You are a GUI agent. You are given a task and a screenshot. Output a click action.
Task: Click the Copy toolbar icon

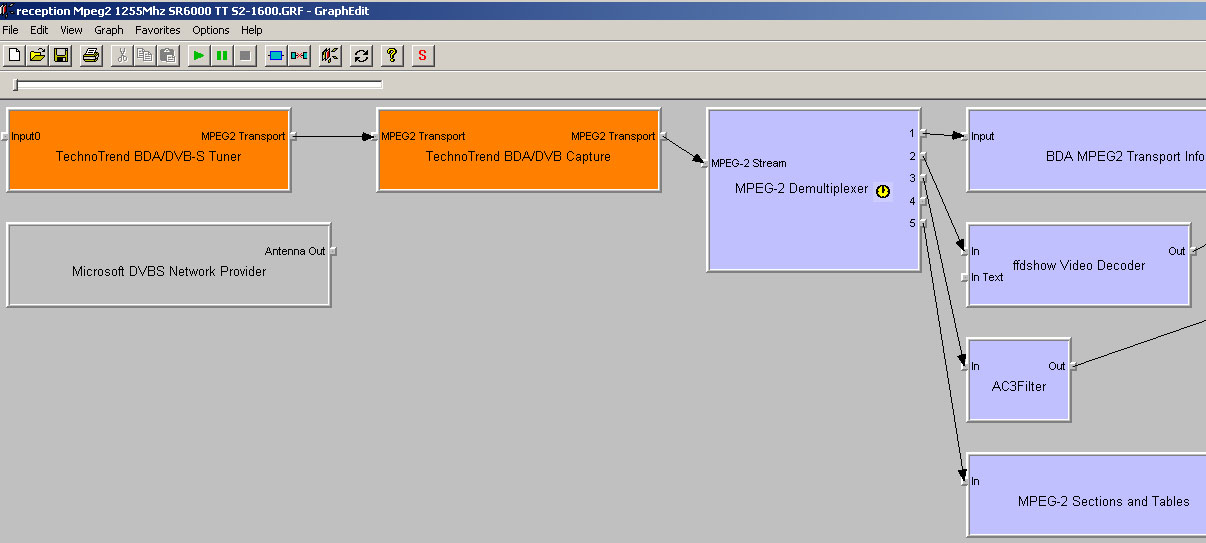tap(145, 56)
